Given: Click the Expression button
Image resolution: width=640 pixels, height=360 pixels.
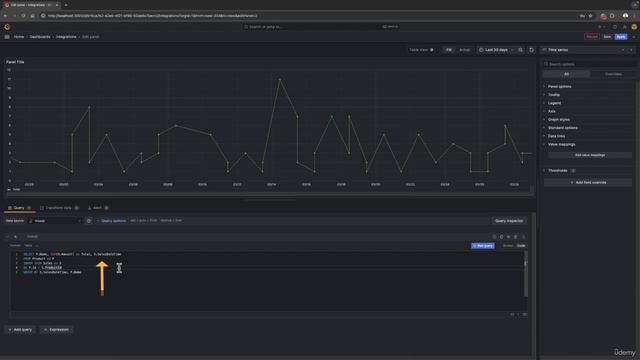Looking at the screenshot, I should click(x=56, y=330).
